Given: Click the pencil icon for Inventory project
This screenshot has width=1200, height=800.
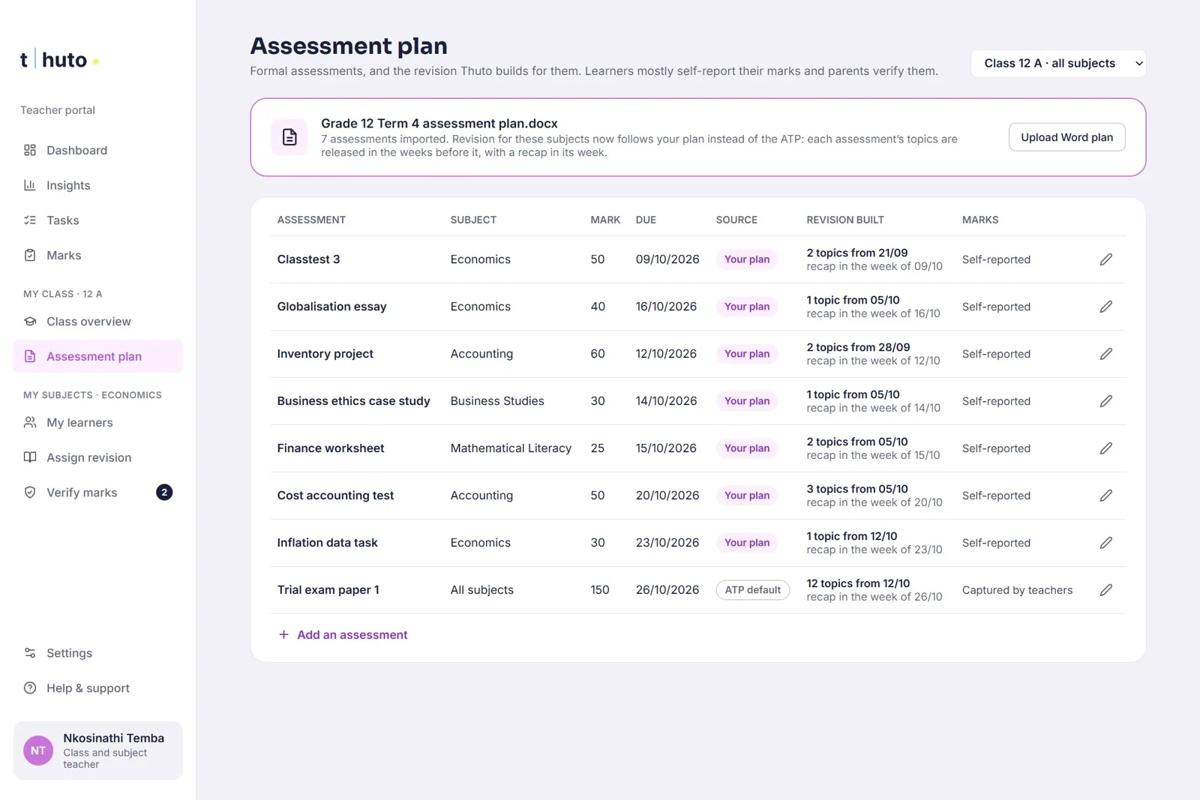Looking at the screenshot, I should [x=1106, y=354].
